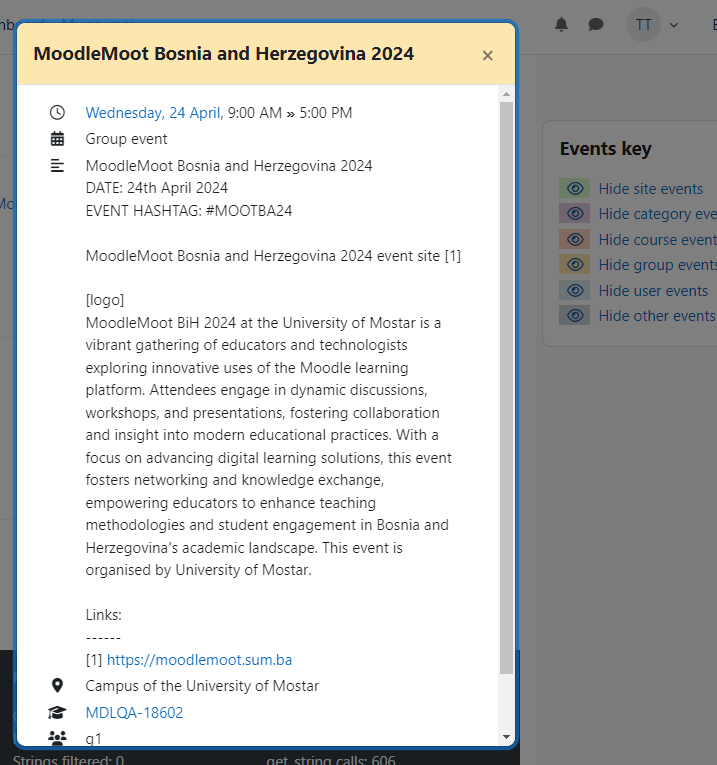717x765 pixels.
Task: Click the TT user avatar
Action: (643, 24)
